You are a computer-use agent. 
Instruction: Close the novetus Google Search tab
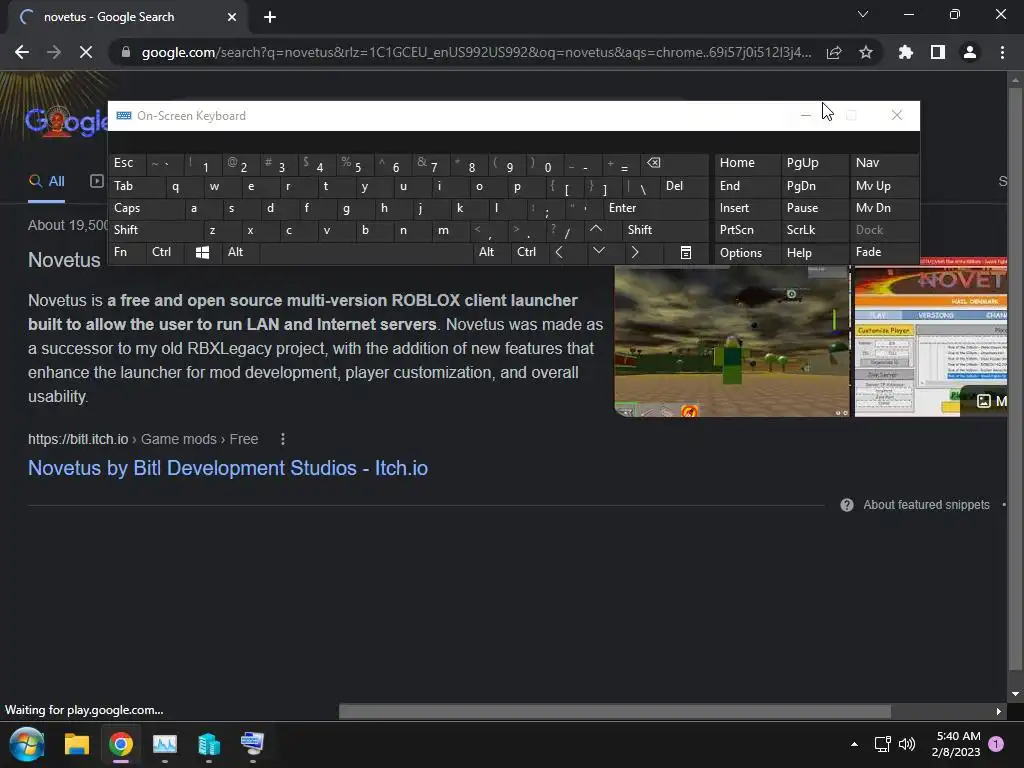click(232, 17)
